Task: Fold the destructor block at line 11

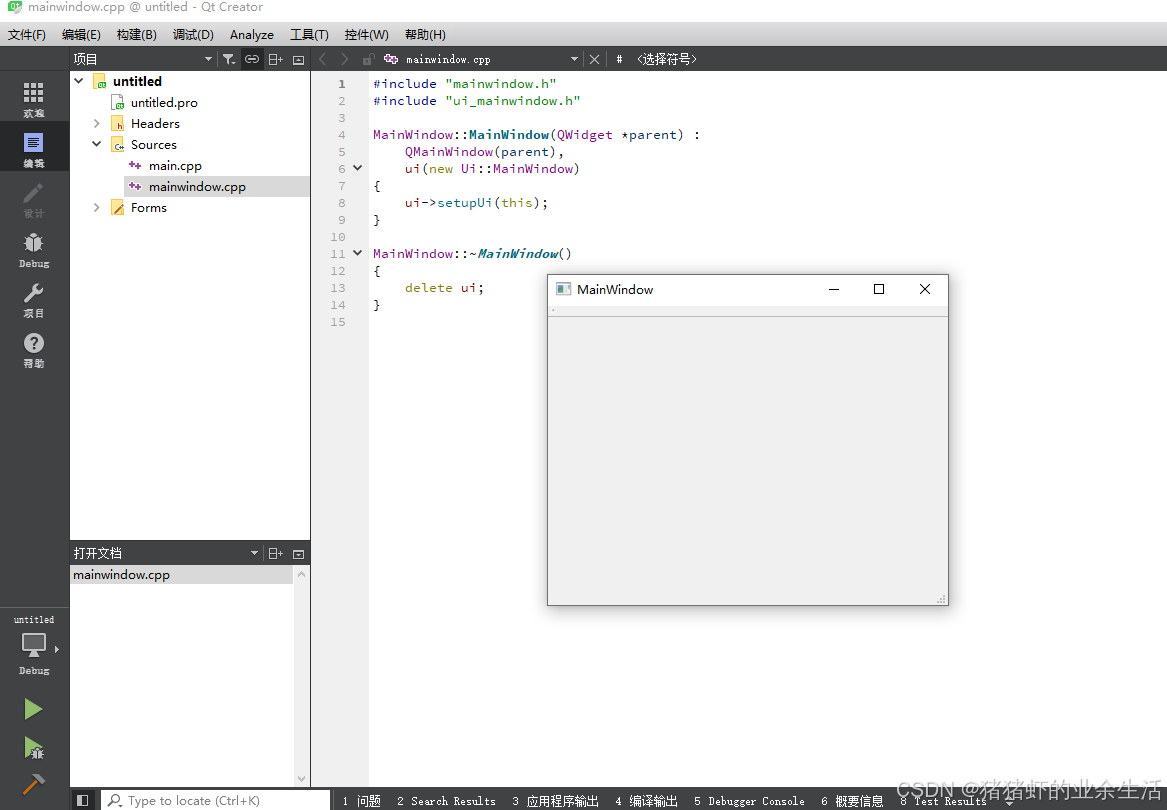Action: 358,253
